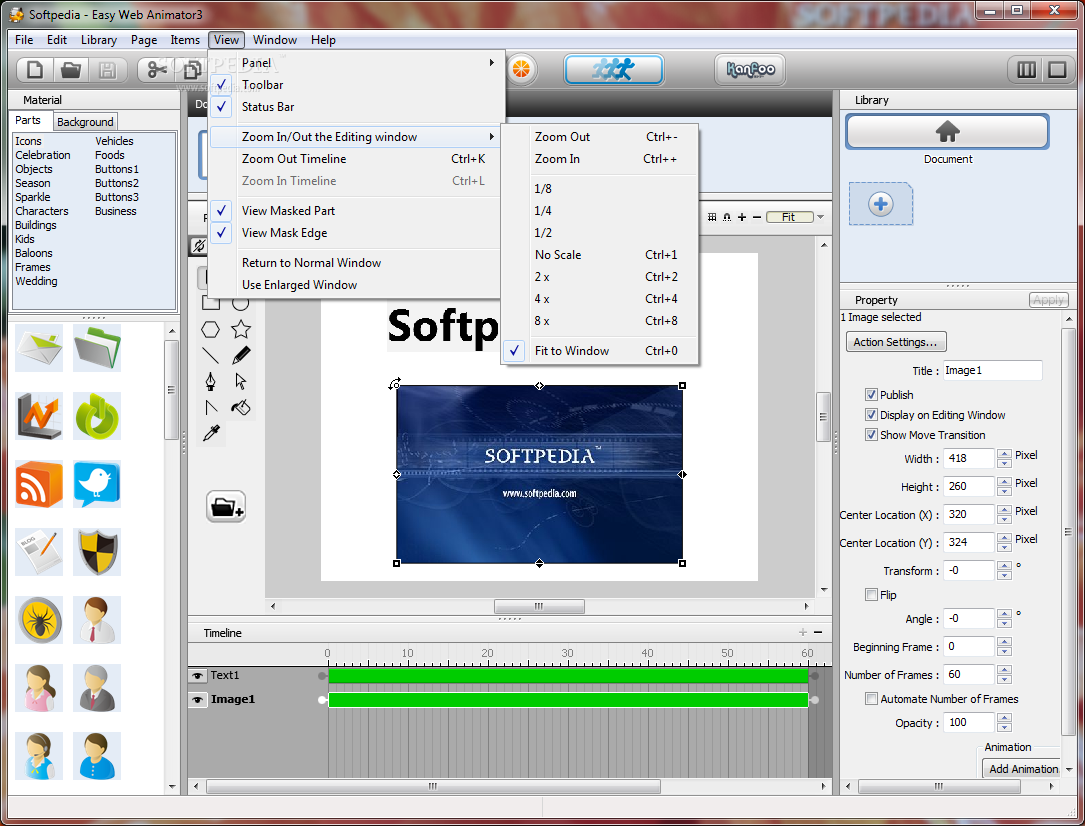Viewport: 1085px width, 826px height.
Task: Increase Number of Frames stepper
Action: [x=1005, y=670]
